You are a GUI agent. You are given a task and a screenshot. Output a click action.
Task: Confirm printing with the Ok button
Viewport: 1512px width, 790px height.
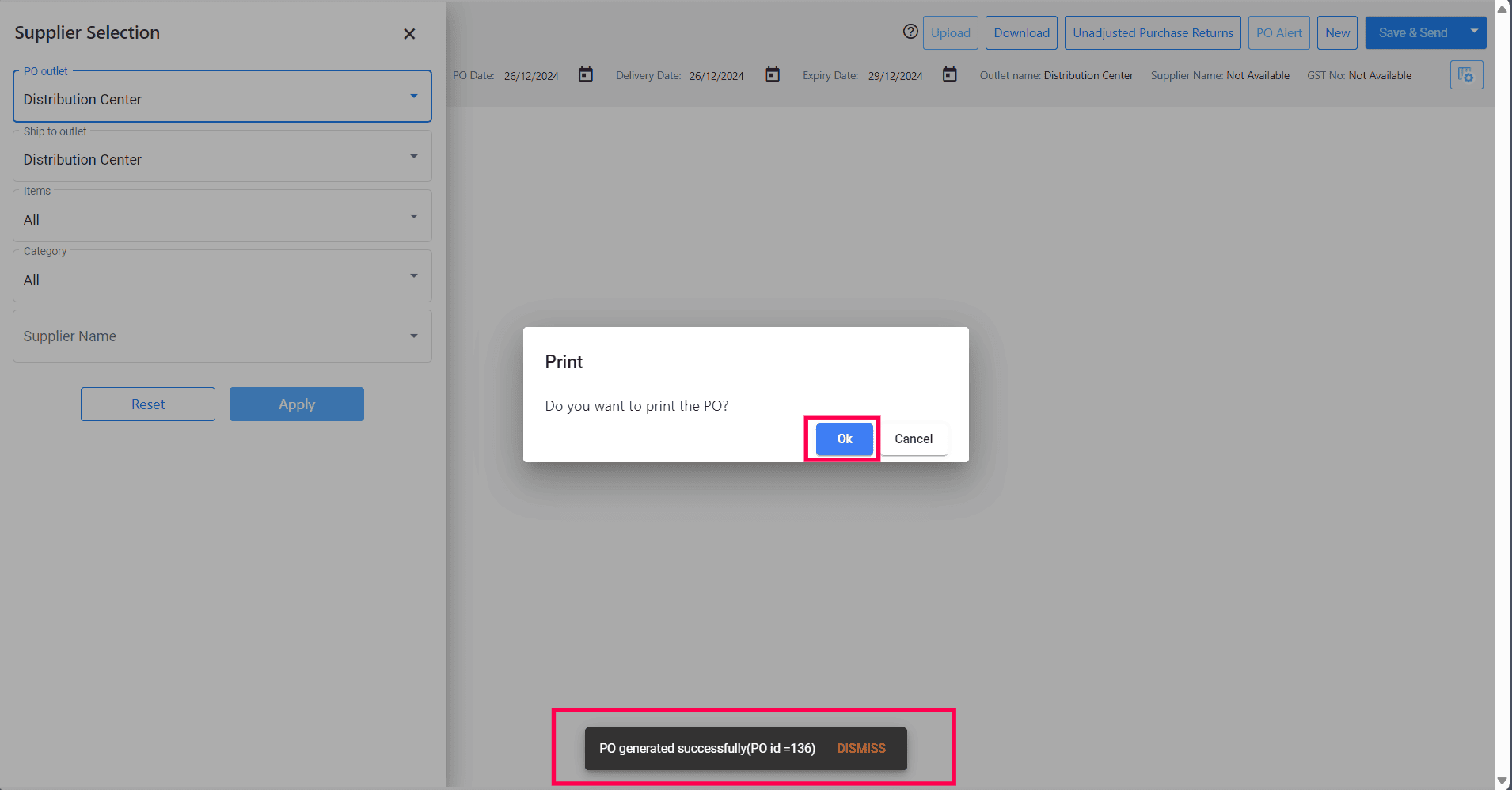pos(845,439)
